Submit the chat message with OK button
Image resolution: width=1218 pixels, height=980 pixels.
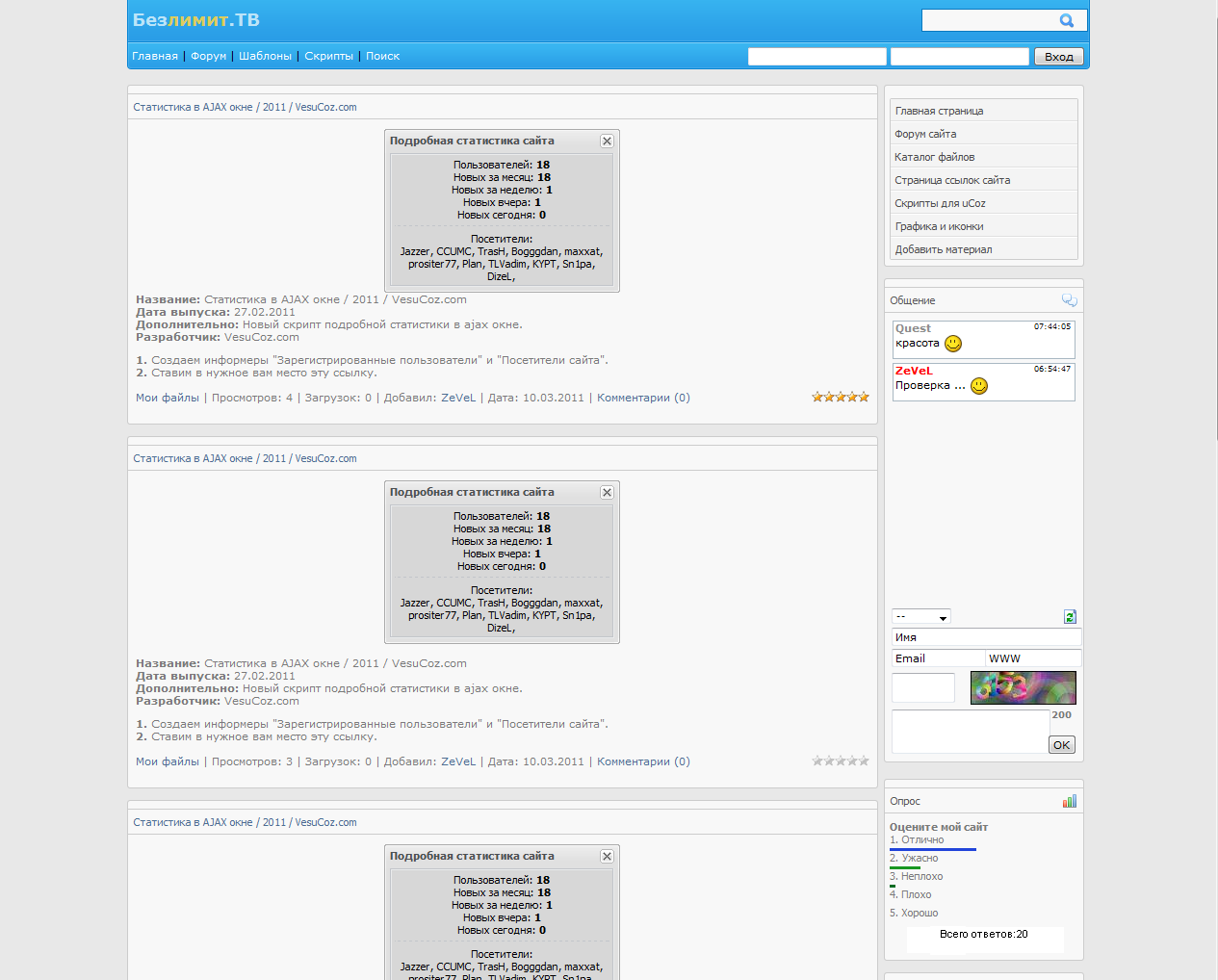click(1061, 745)
